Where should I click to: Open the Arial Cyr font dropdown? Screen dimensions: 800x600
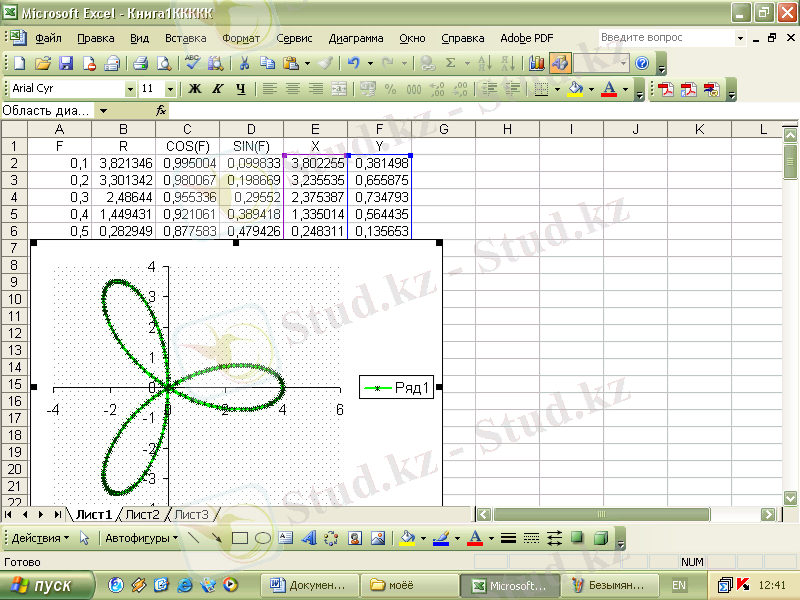tap(130, 89)
